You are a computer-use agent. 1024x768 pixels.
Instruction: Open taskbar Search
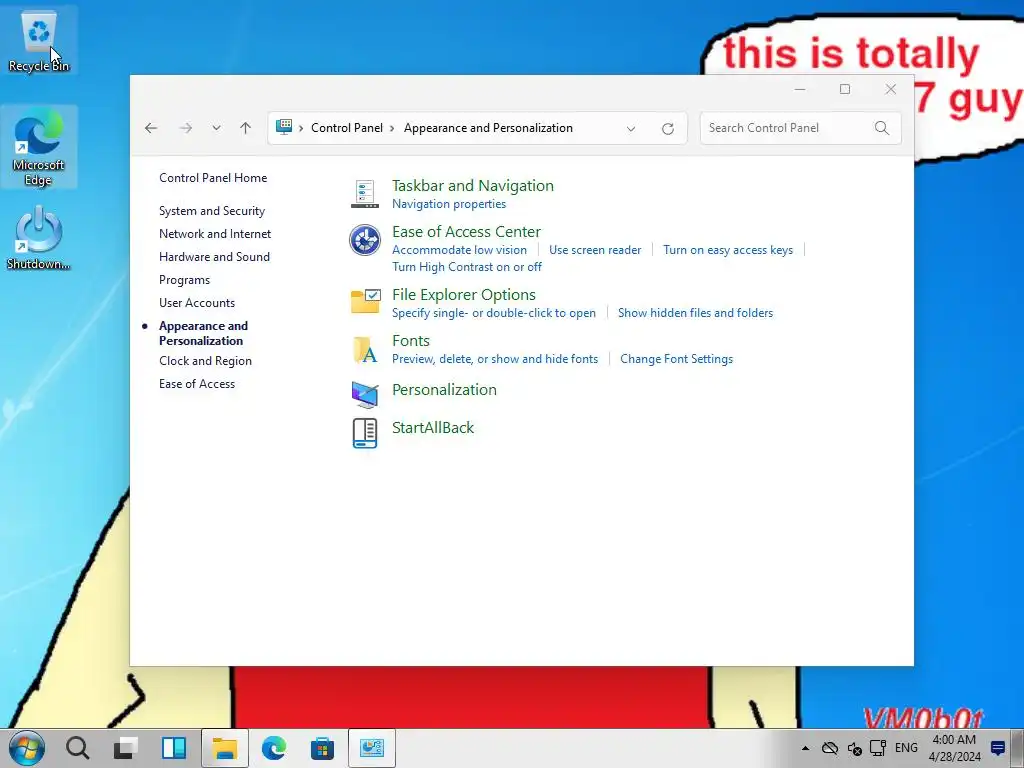77,748
